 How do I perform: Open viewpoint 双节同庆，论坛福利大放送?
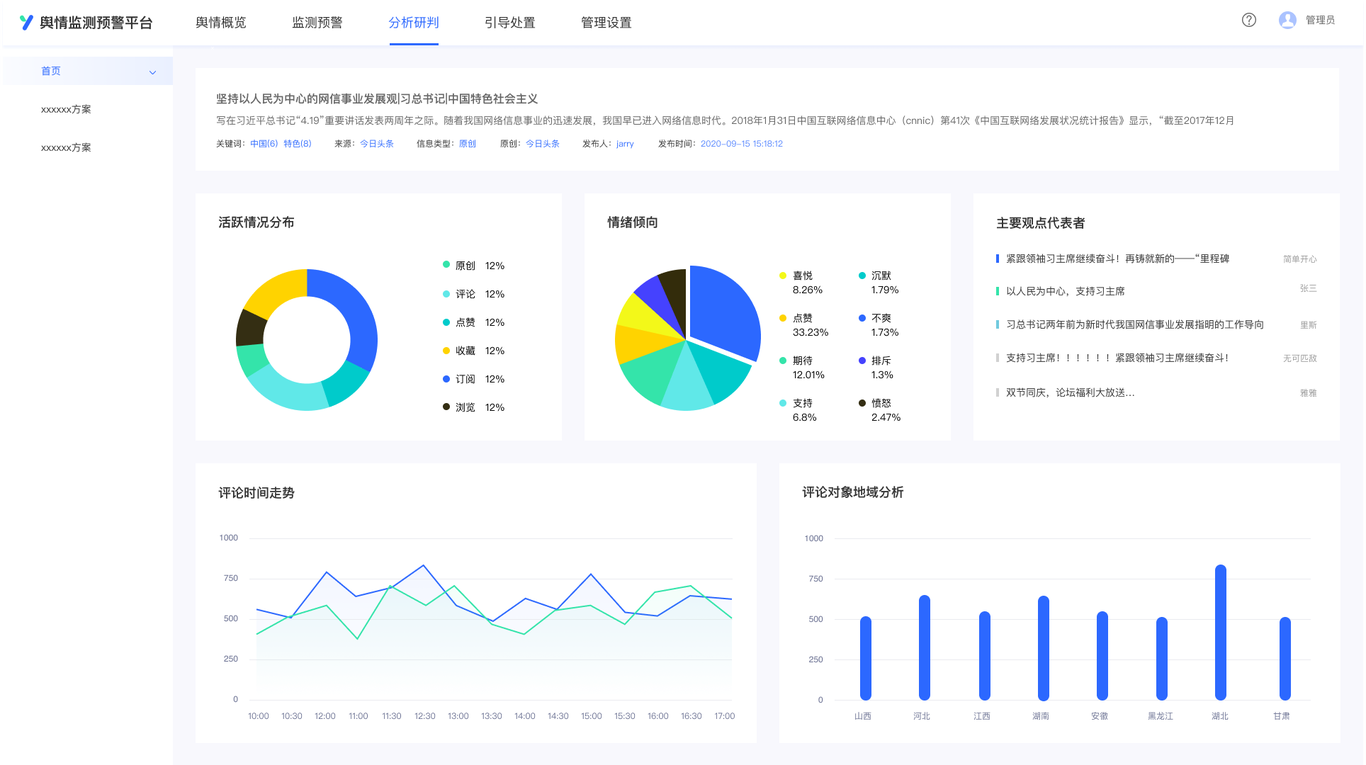[1070, 393]
